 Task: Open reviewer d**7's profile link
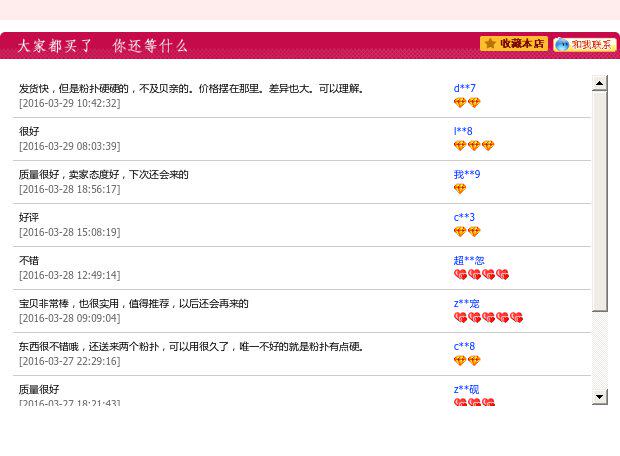click(x=464, y=89)
